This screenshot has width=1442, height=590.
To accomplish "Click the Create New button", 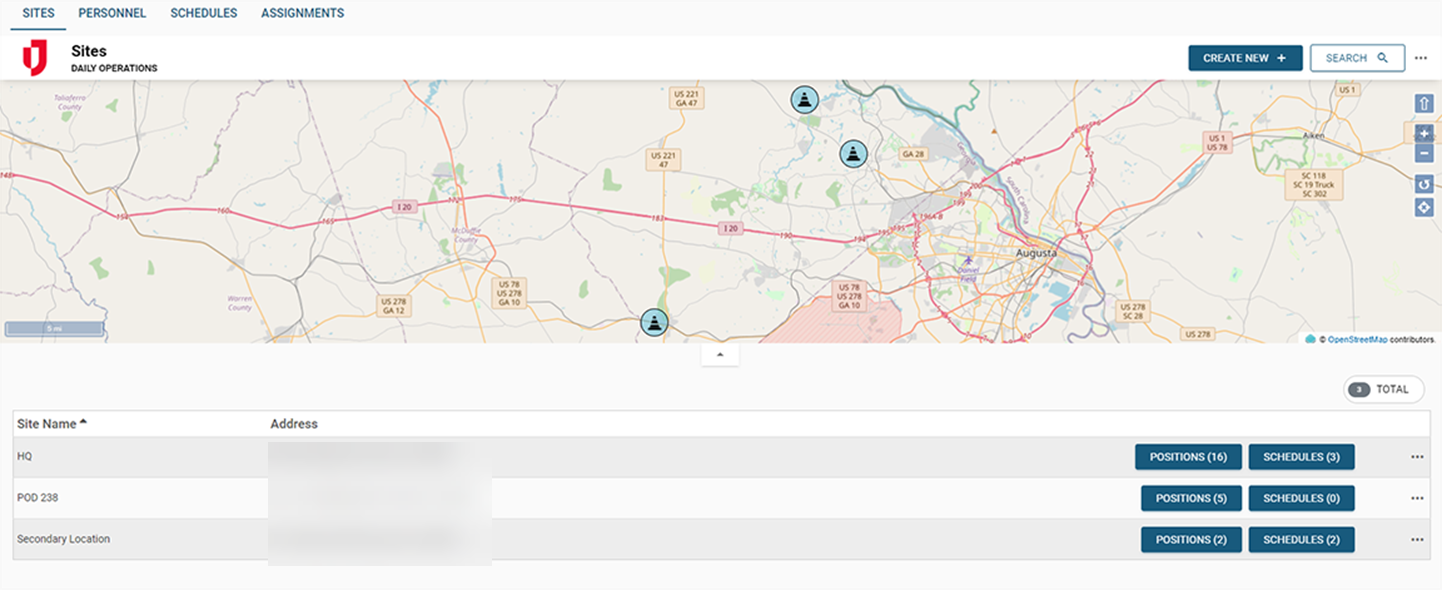I will (x=1244, y=58).
